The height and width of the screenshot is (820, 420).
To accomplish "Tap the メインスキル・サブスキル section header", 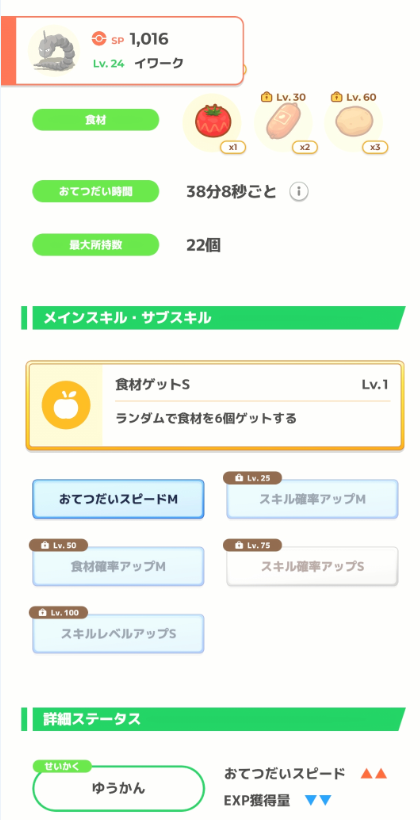I will coord(213,318).
